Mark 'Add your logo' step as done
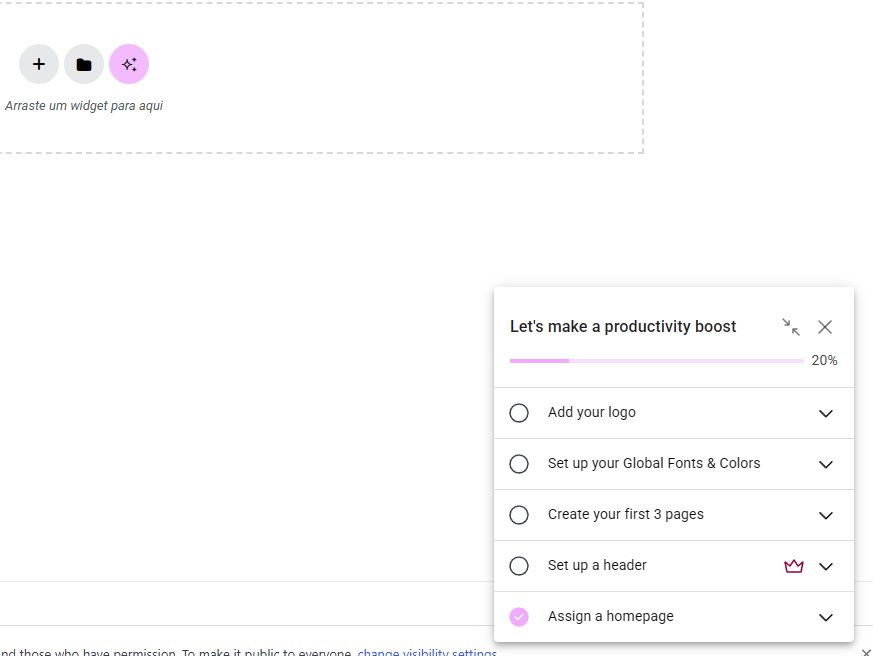The height and width of the screenshot is (656, 873). click(519, 413)
